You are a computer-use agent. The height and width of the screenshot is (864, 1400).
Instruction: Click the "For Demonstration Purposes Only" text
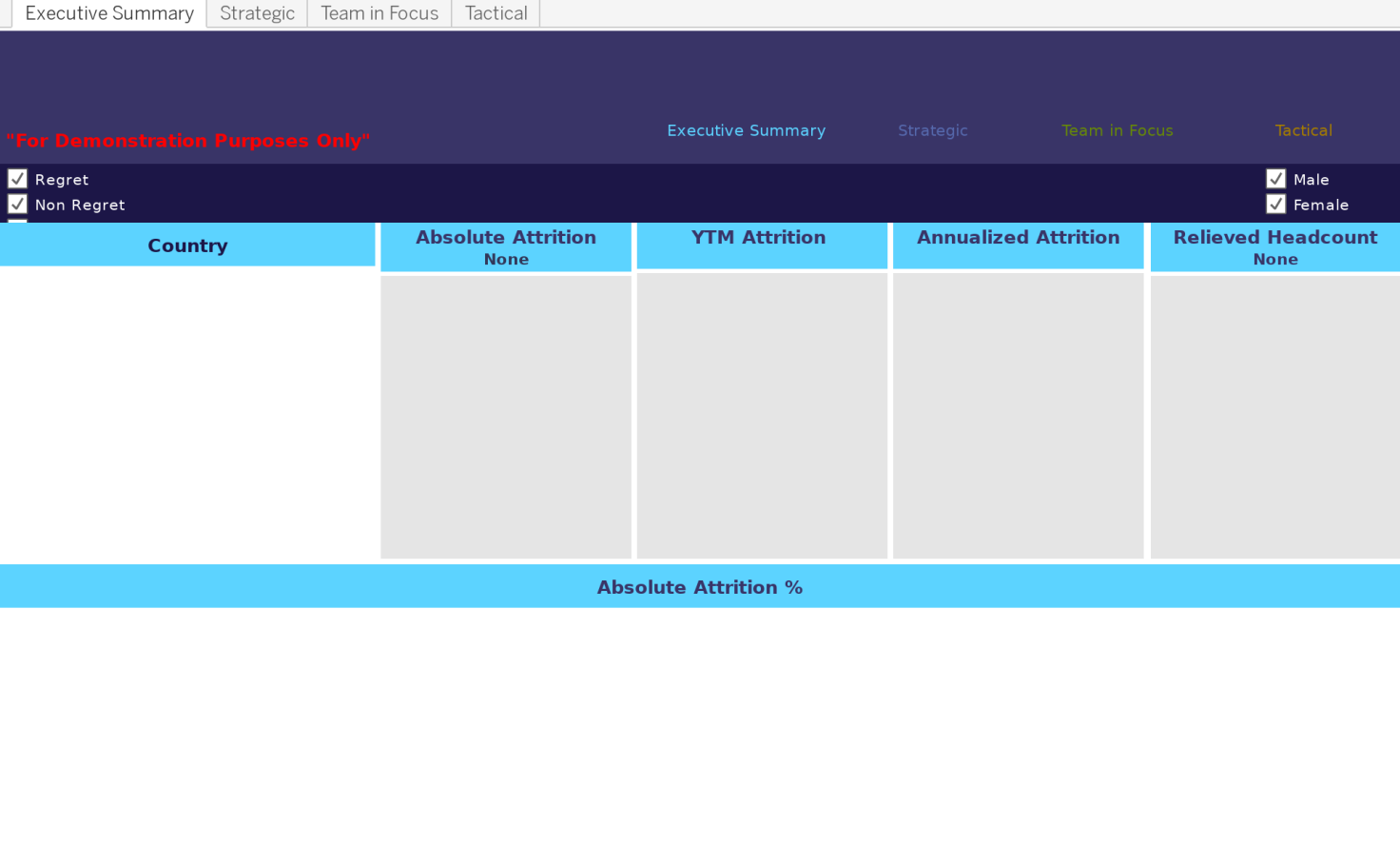point(187,141)
